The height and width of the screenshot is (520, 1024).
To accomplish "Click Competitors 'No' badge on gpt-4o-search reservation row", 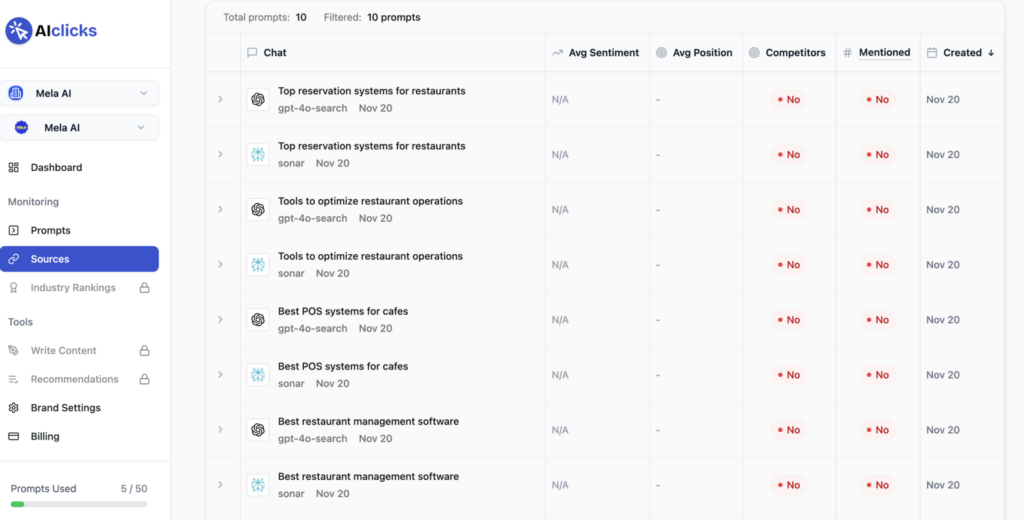I will [x=789, y=99].
